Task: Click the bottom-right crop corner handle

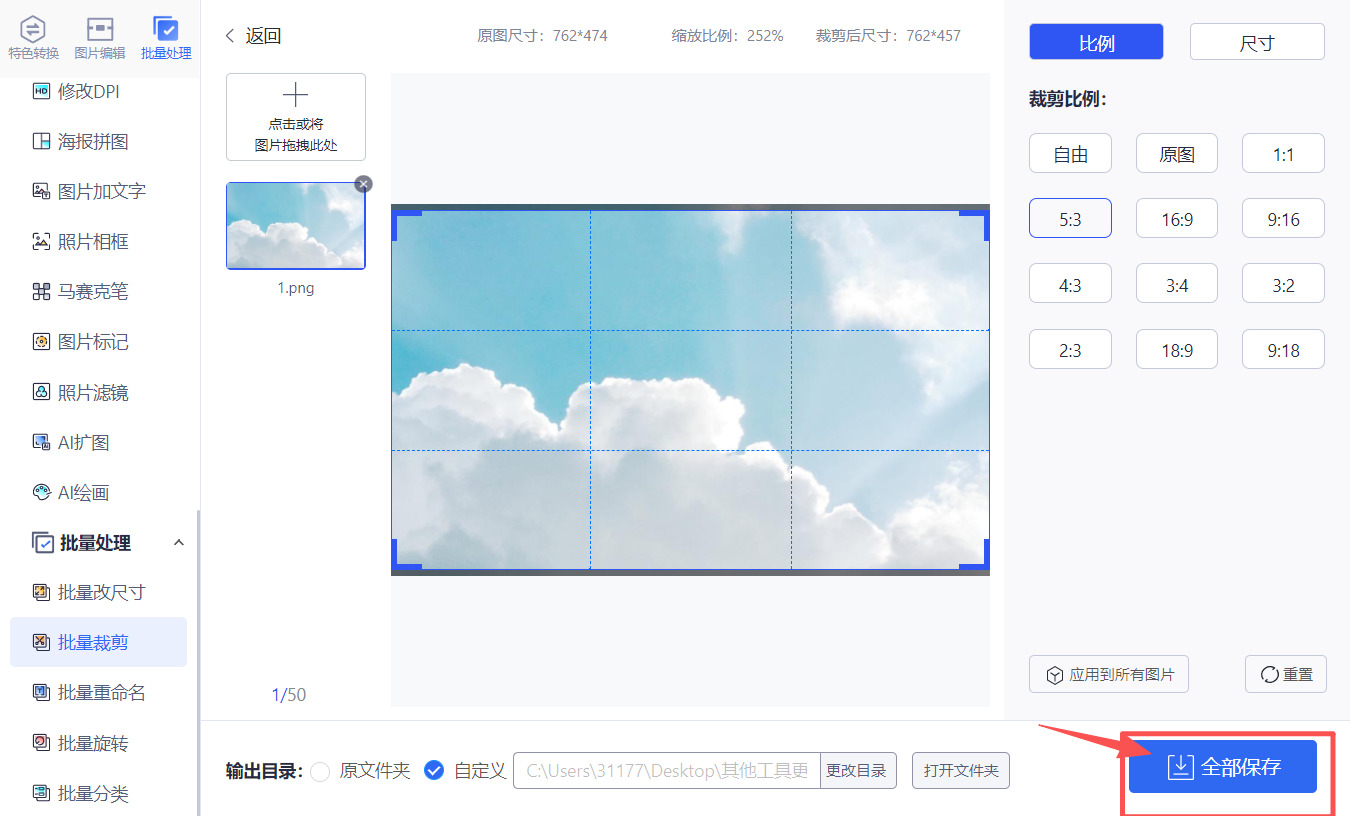Action: click(974, 555)
